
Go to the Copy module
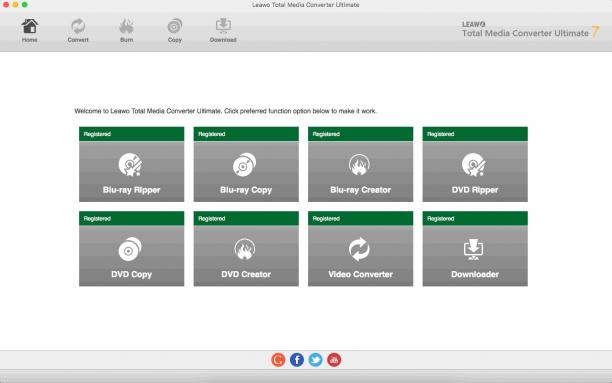[x=174, y=30]
